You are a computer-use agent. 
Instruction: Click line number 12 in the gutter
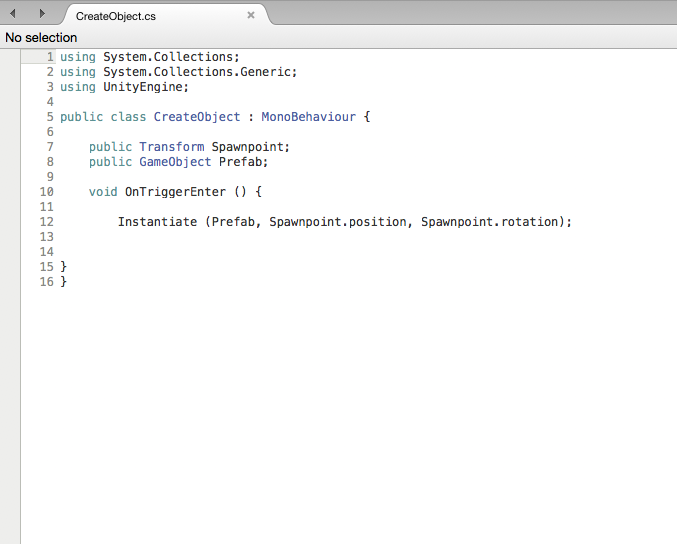click(x=46, y=222)
